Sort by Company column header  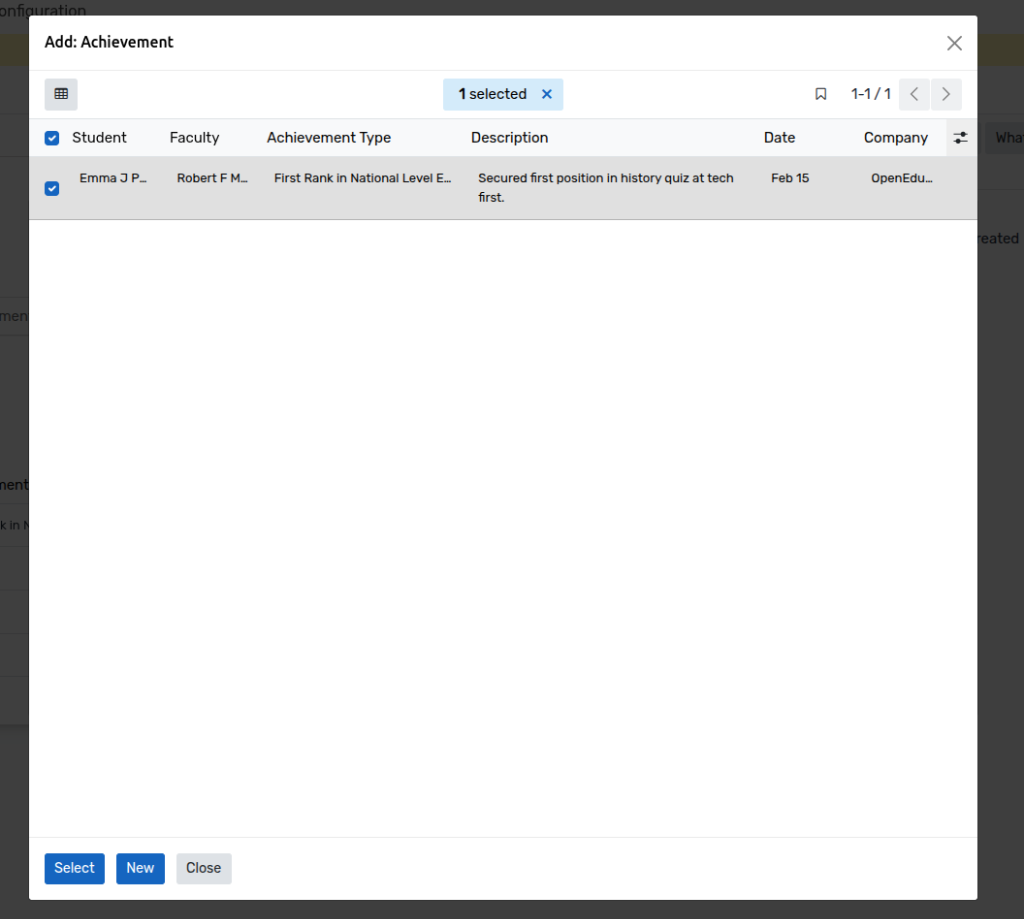coord(896,138)
